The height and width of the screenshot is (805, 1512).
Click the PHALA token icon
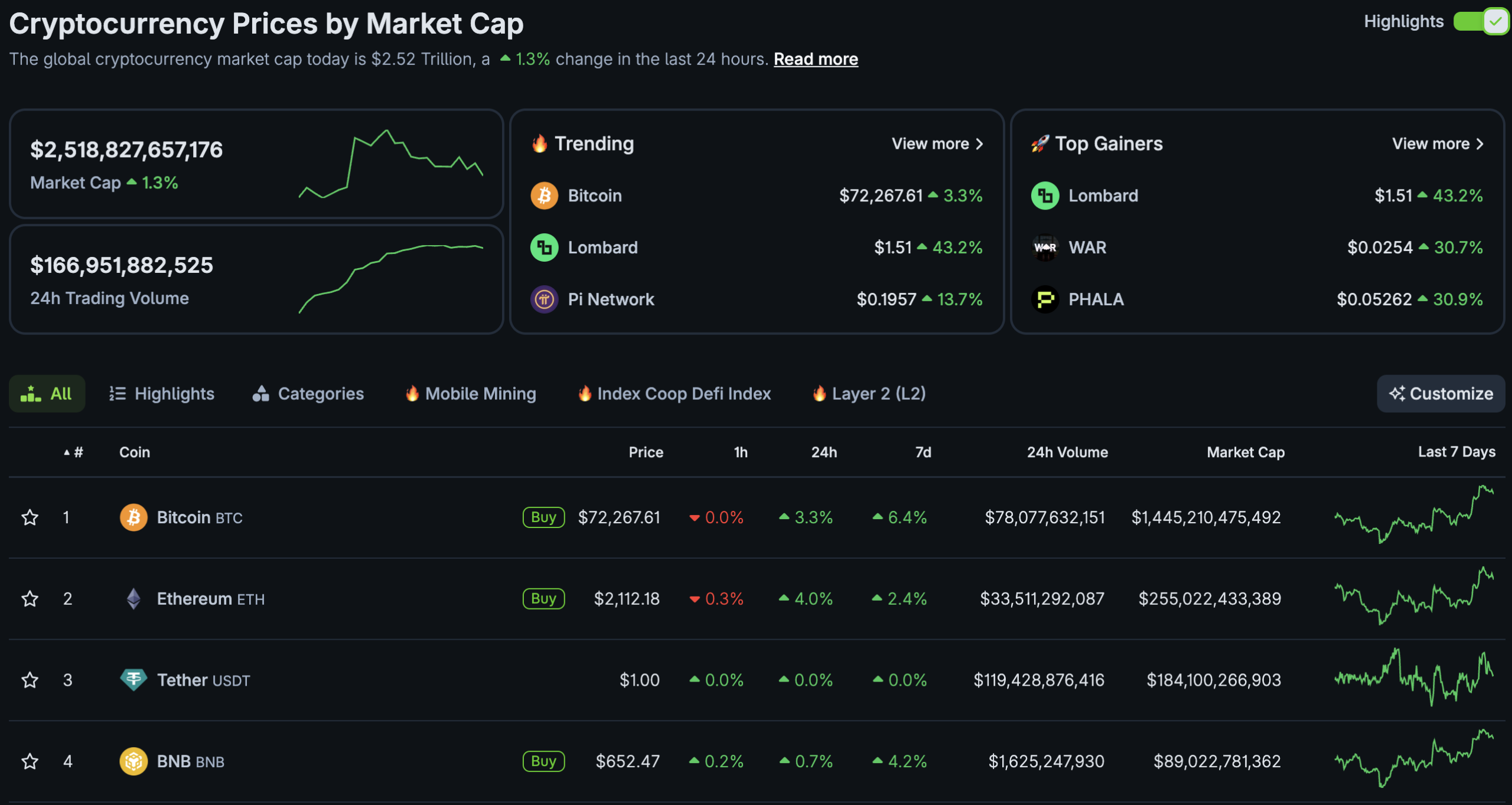pyautogui.click(x=1045, y=299)
